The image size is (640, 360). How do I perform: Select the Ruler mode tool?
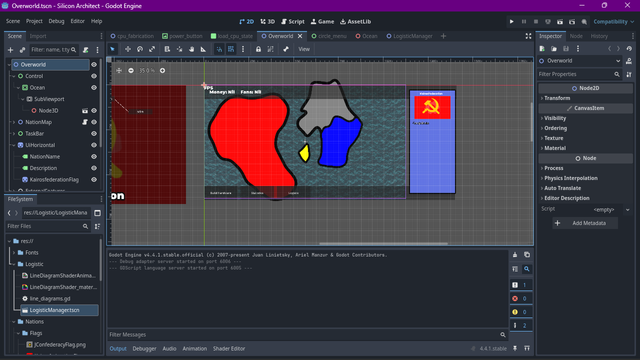[x=203, y=49]
